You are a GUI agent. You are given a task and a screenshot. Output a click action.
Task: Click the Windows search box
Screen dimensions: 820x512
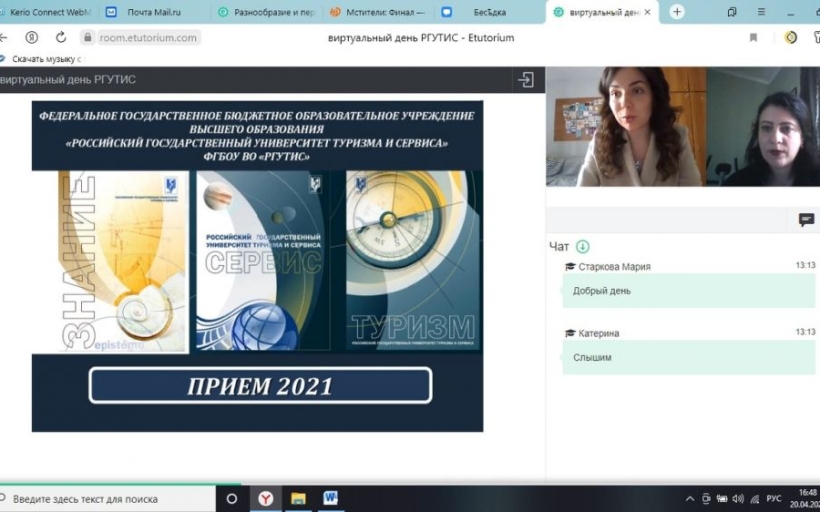(107, 499)
